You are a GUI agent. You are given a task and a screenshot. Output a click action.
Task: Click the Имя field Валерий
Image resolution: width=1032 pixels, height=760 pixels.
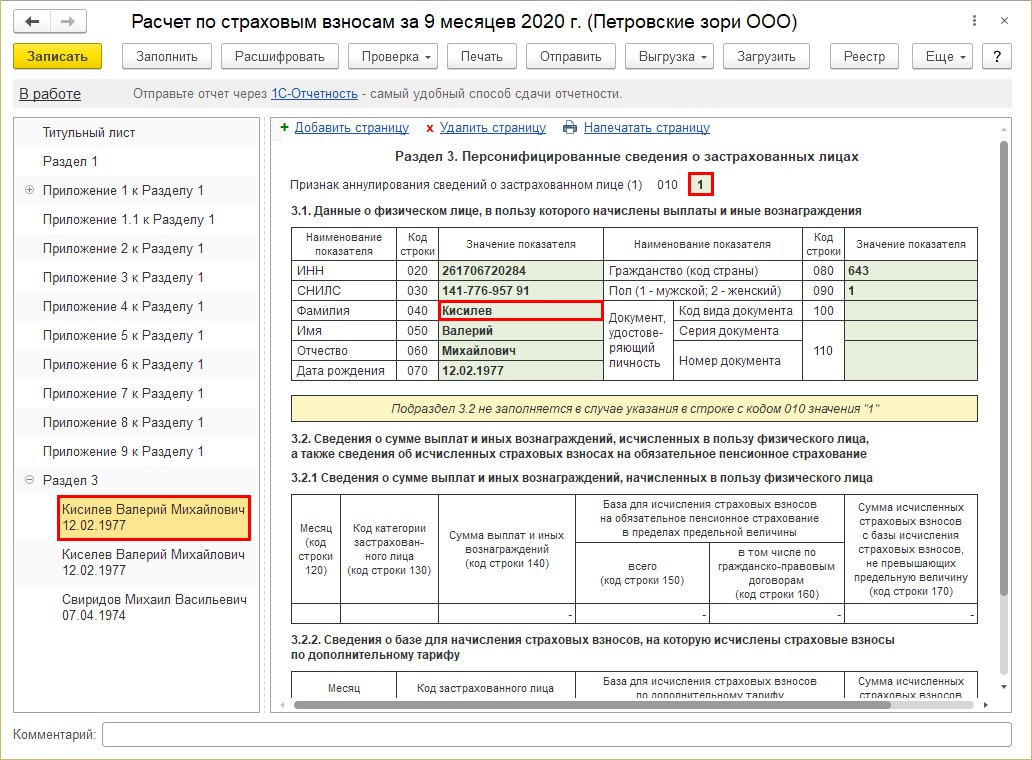tap(521, 330)
